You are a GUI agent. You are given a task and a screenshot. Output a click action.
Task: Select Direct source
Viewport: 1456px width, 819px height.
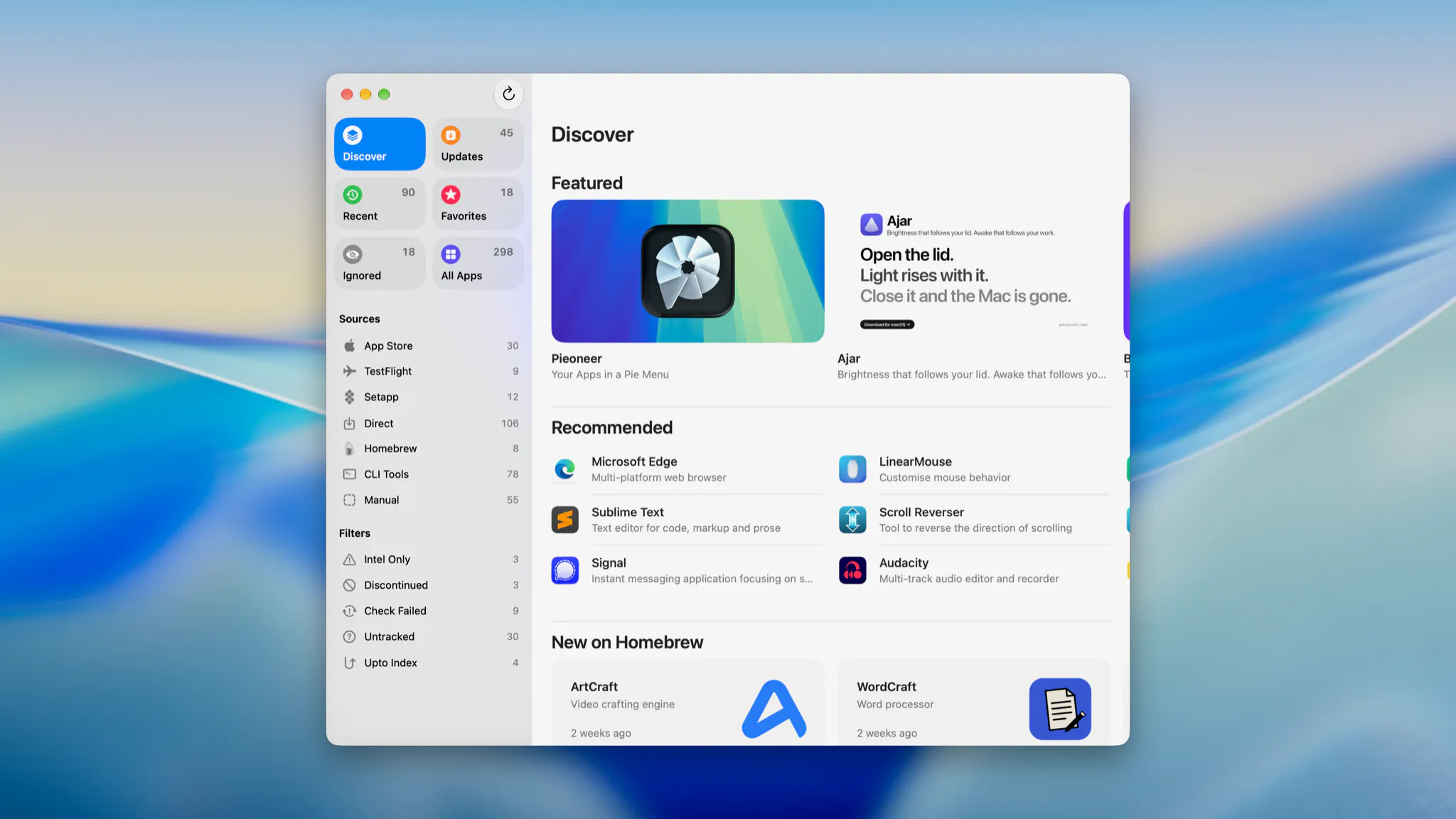pyautogui.click(x=430, y=423)
